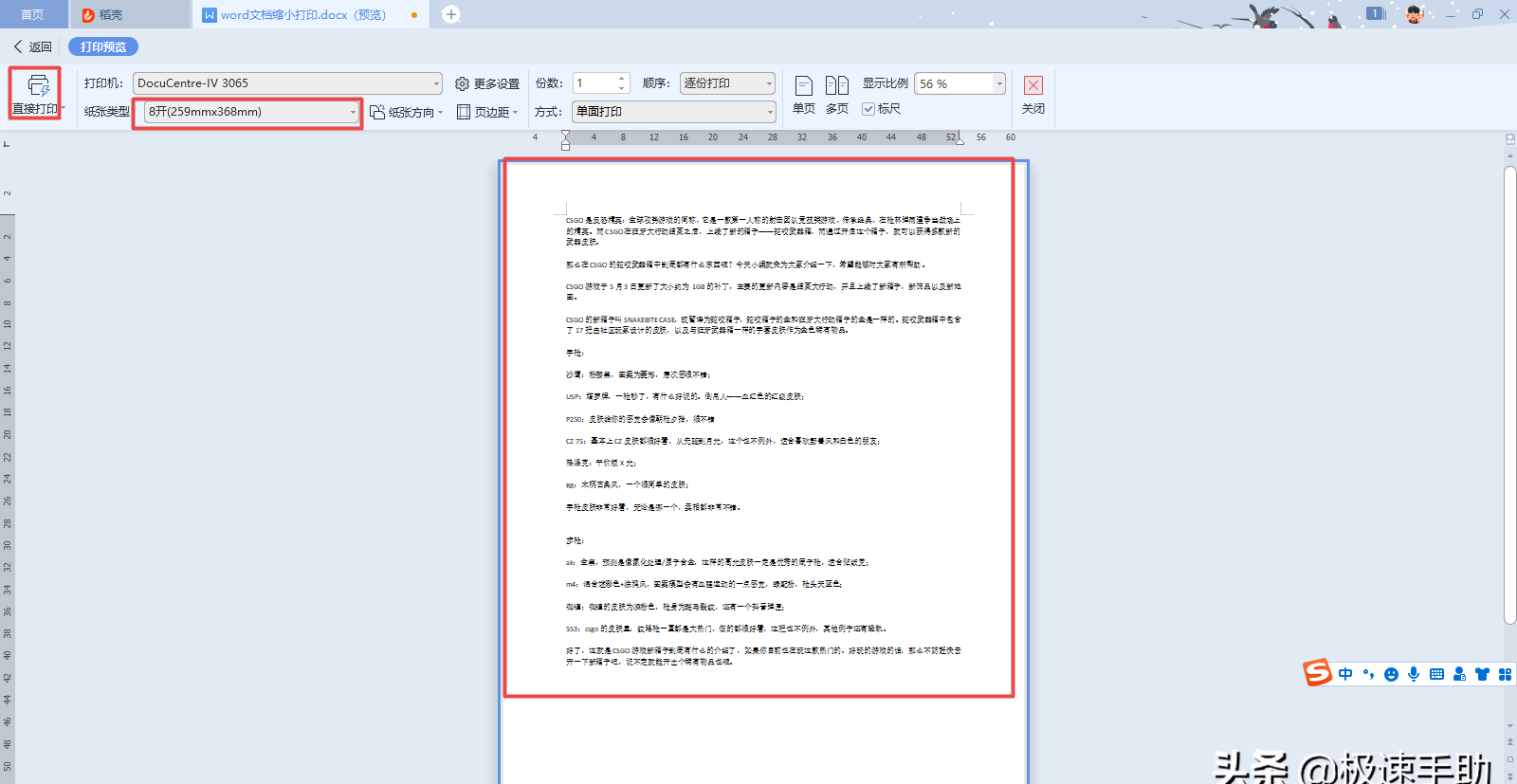Open the emoji smiley in Sogou bar
Viewport: 1517px width, 784px height.
pos(1391,674)
